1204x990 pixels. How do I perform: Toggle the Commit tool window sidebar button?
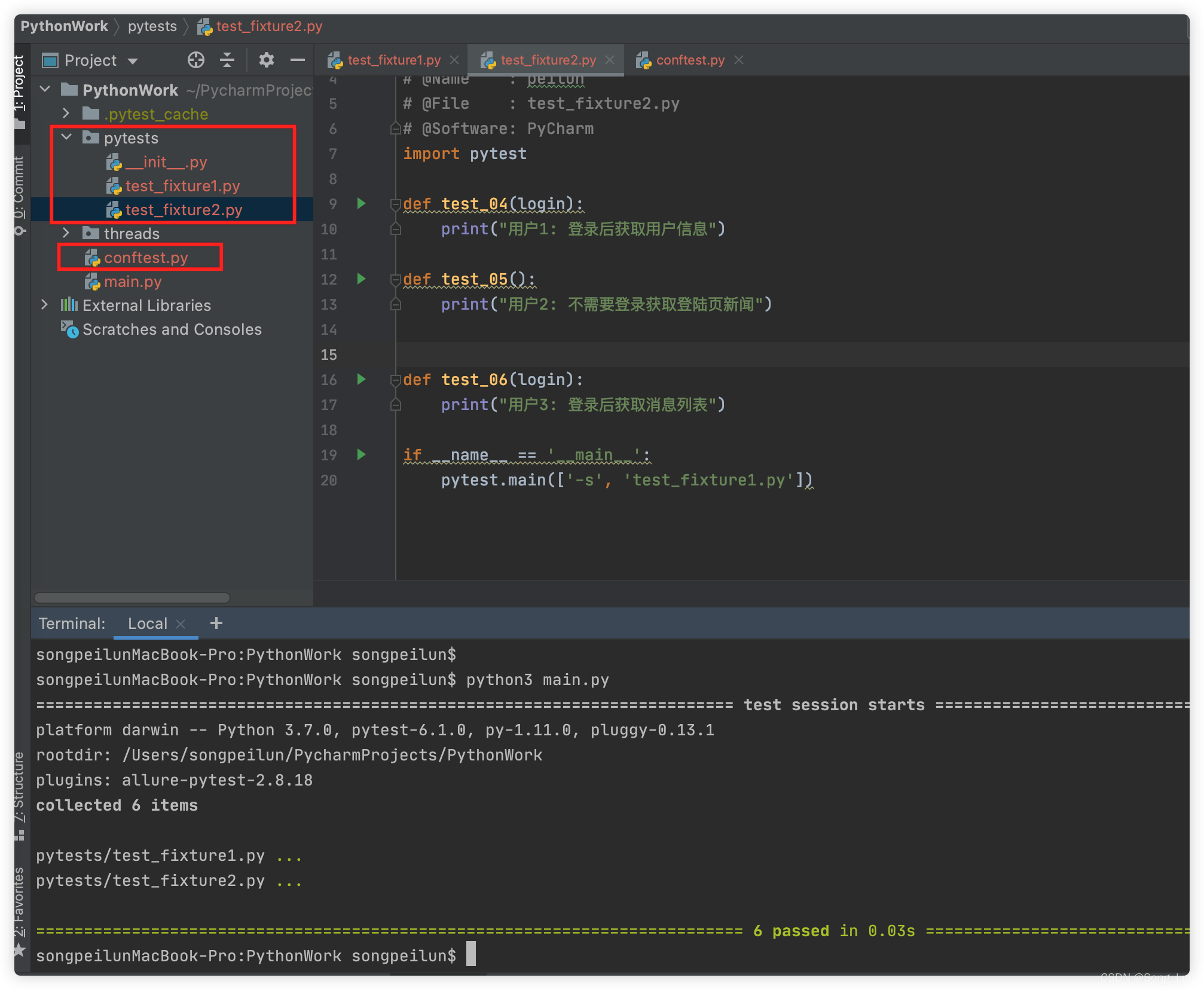click(x=19, y=194)
